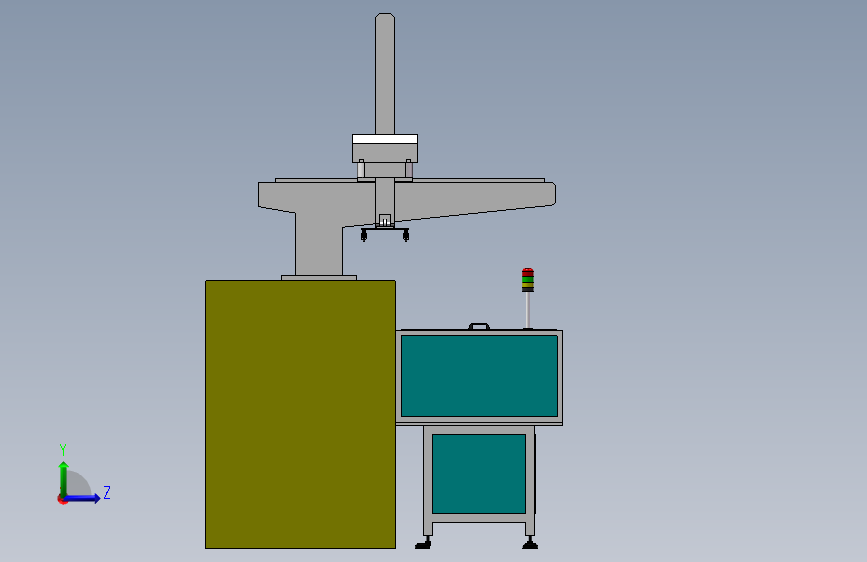This screenshot has height=562, width=867.
Task: Select the lower teal door panel
Action: click(x=479, y=473)
